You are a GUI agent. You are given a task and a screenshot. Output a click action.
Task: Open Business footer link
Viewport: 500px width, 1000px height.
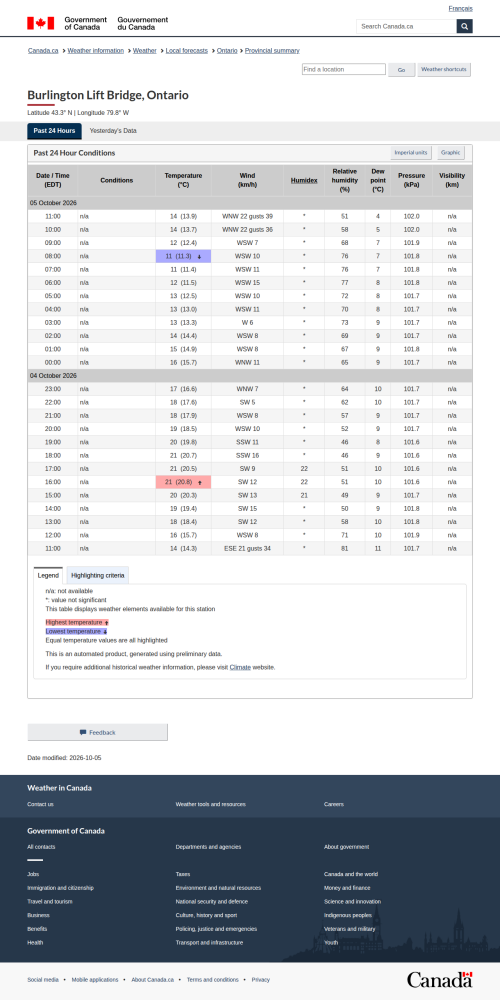click(38, 915)
